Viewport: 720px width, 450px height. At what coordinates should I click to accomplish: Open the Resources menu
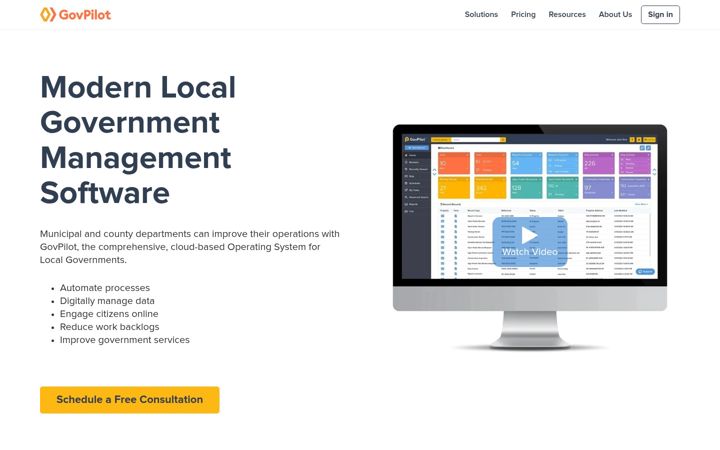pos(567,14)
